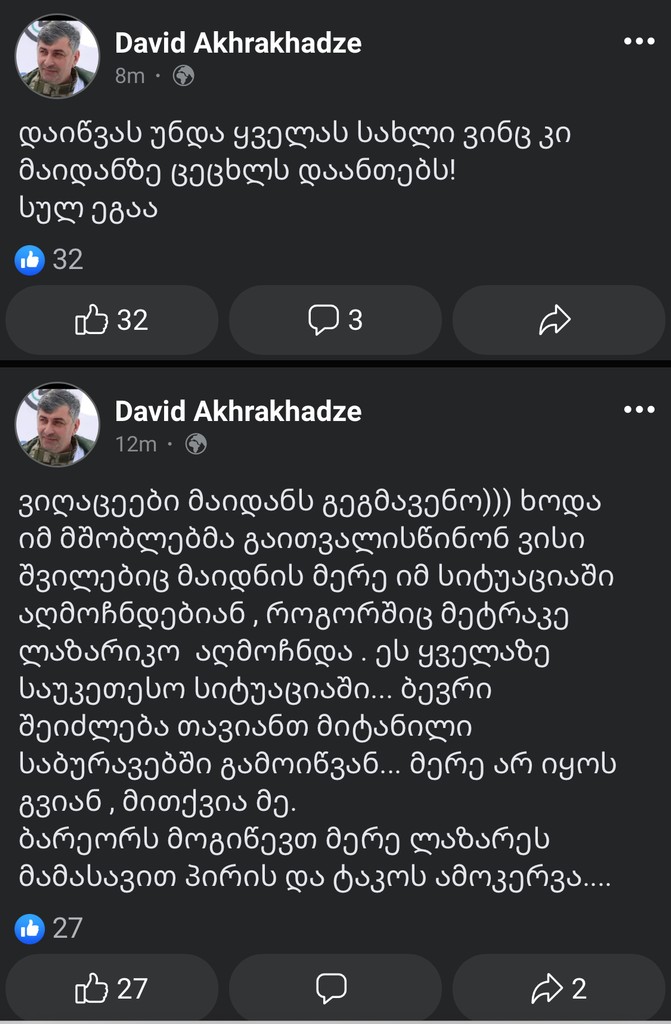Viewport: 671px width, 1024px height.
Task: Expand the three-dot menu on the 12m post
Action: pyautogui.click(x=638, y=410)
